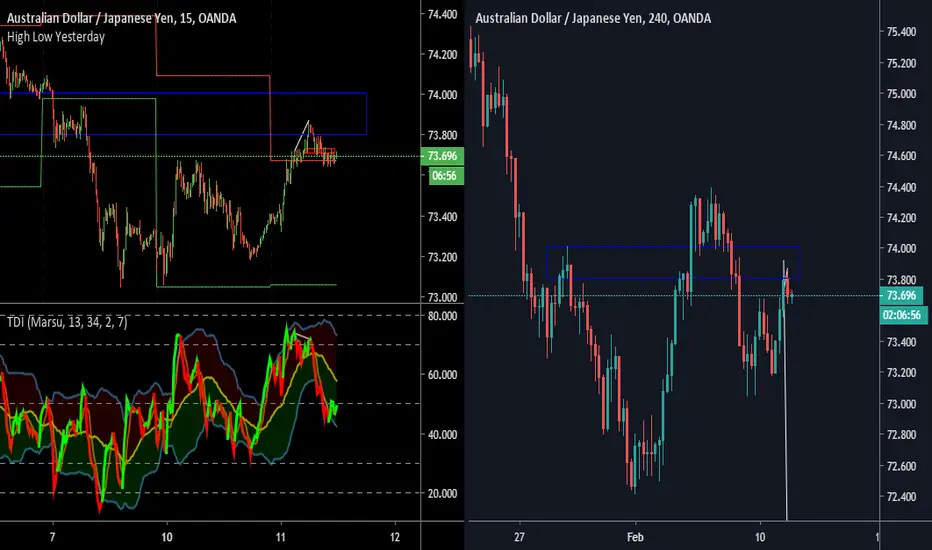
Task: Select the blue rectangle zone on the 240-minute chart
Action: pos(673,262)
